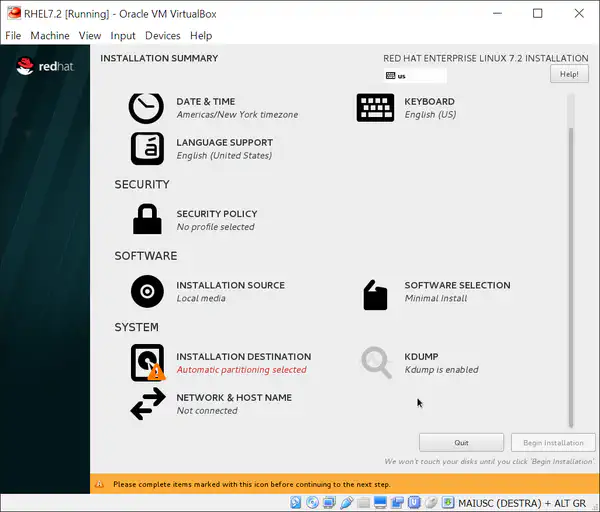Open Keyboard layout settings icon
The height and width of the screenshot is (512, 600).
tap(375, 107)
